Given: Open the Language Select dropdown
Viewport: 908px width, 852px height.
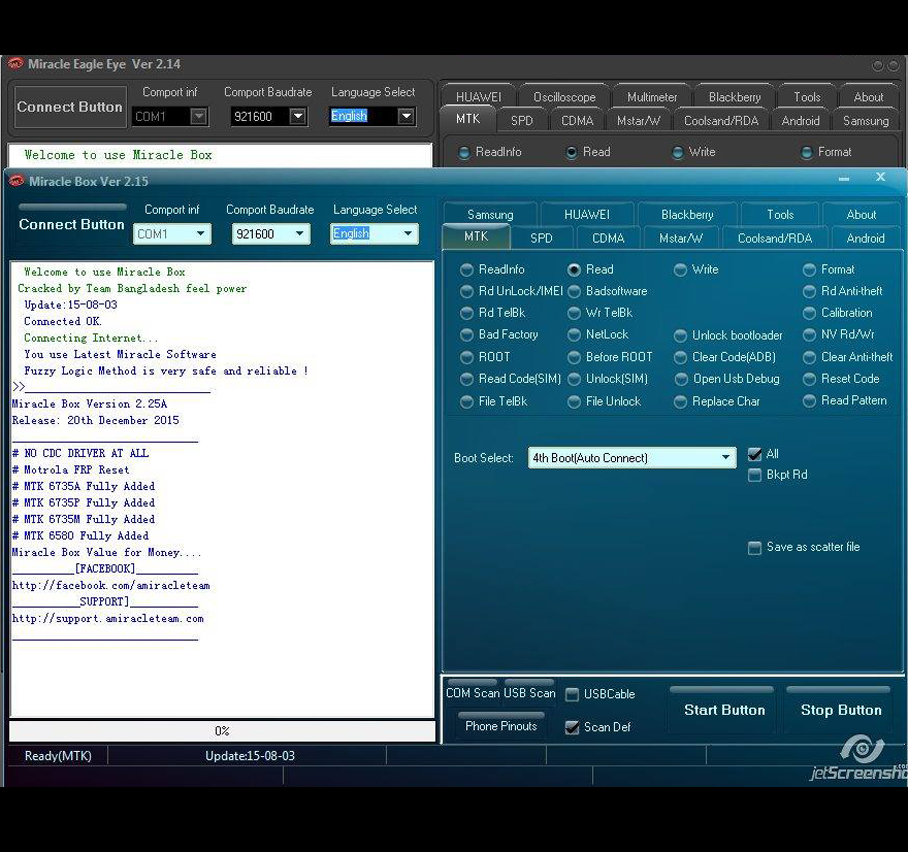Looking at the screenshot, I should coord(408,233).
